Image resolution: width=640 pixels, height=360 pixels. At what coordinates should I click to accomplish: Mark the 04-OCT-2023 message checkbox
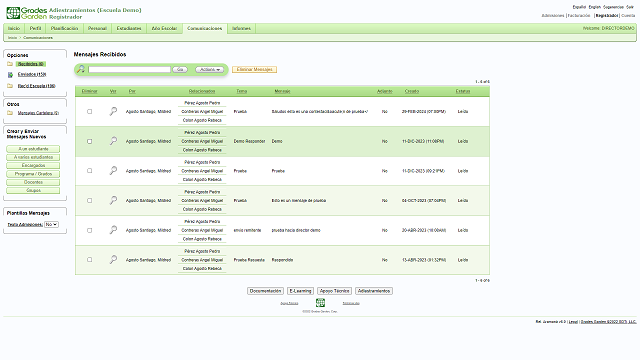(x=89, y=200)
